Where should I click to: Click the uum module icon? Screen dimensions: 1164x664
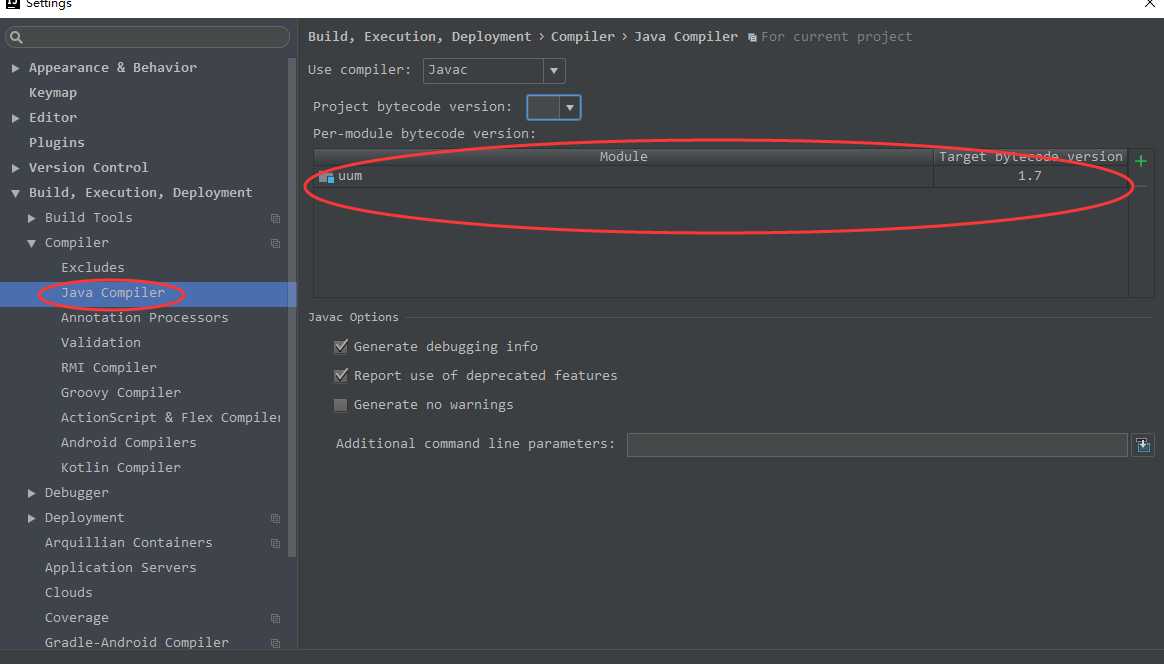(x=326, y=177)
